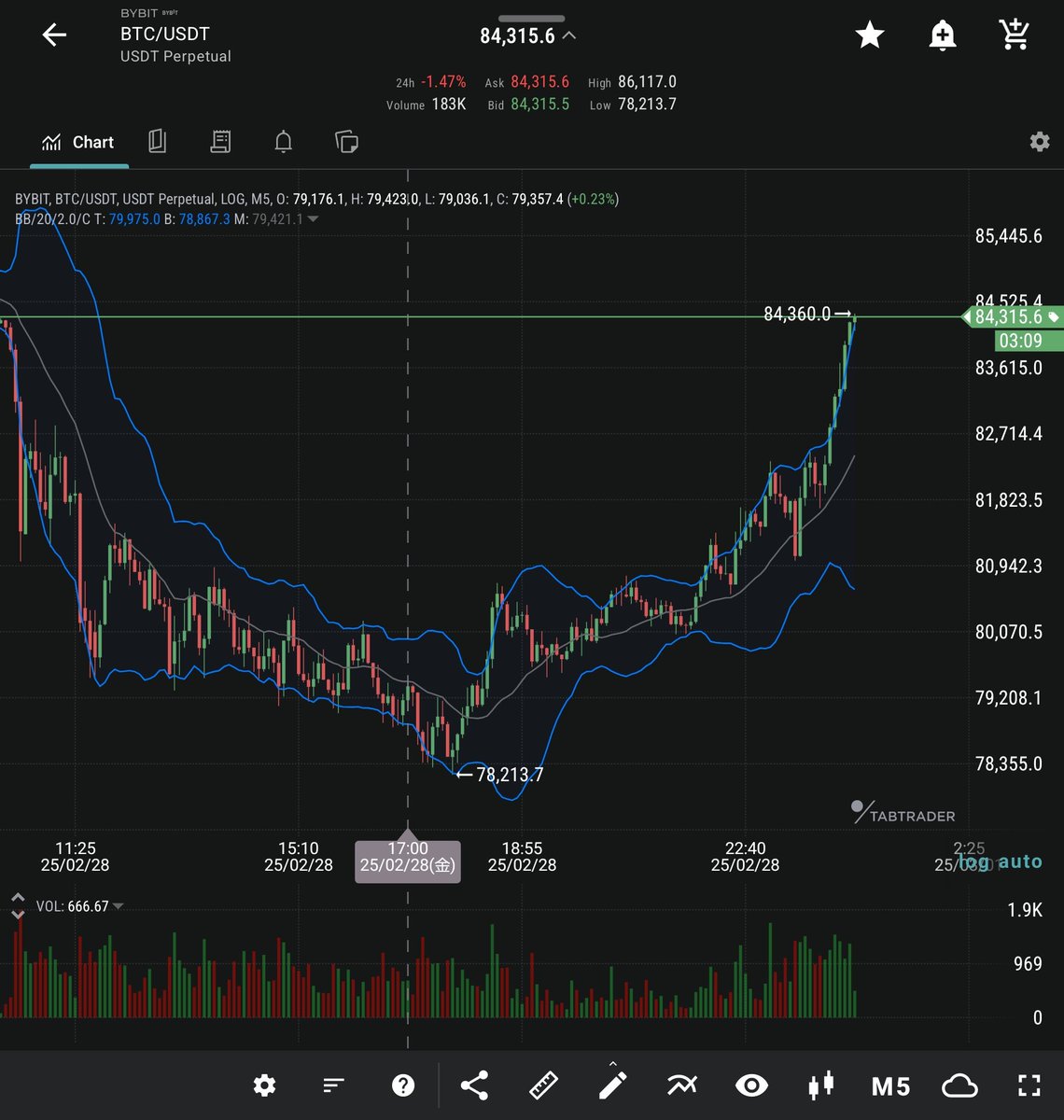Tap the VOL: 666.67 label

[72, 906]
